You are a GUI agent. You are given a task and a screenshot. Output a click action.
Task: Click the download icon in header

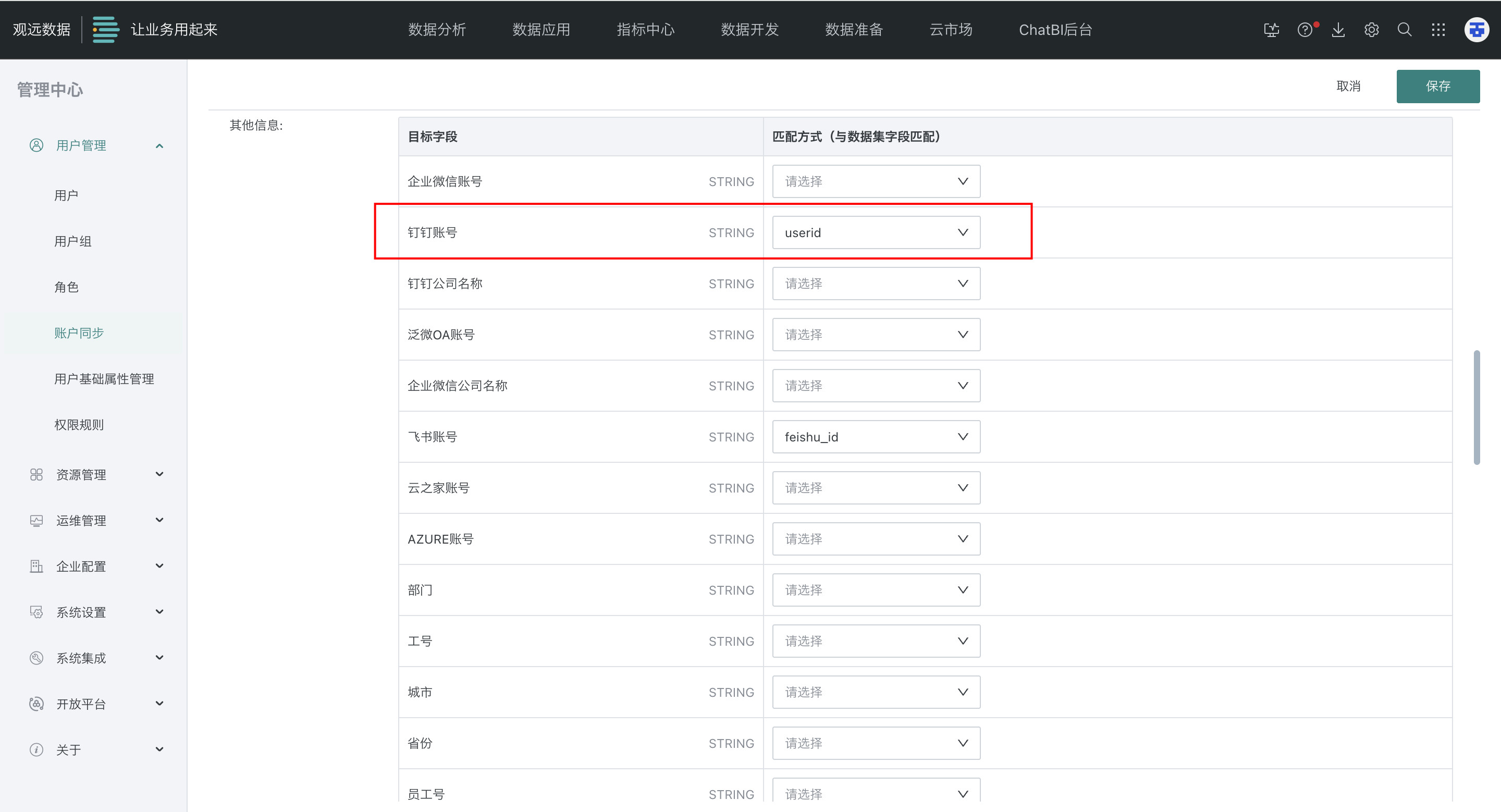(1338, 30)
